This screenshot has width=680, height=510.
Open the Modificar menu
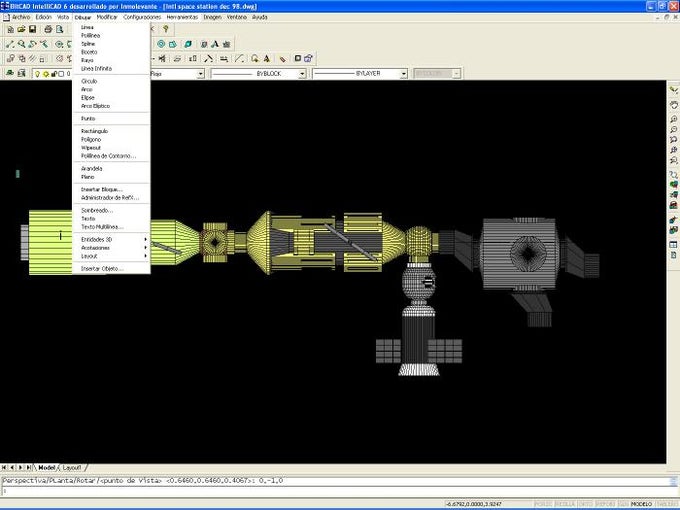point(107,17)
